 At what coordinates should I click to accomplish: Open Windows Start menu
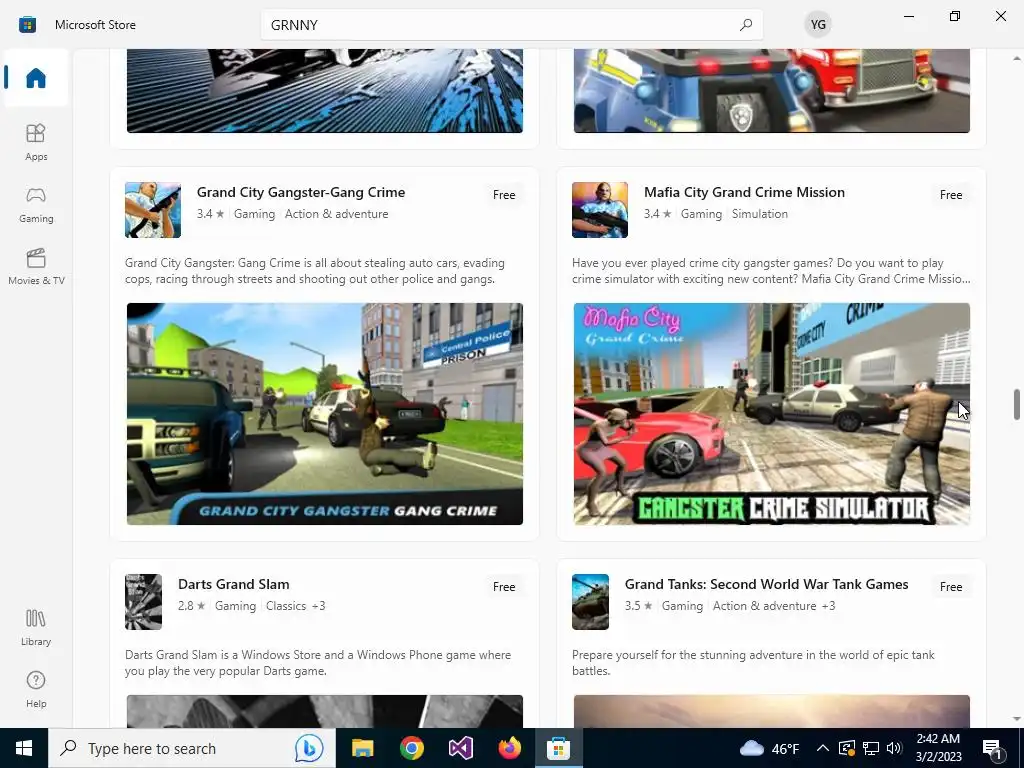(24, 748)
